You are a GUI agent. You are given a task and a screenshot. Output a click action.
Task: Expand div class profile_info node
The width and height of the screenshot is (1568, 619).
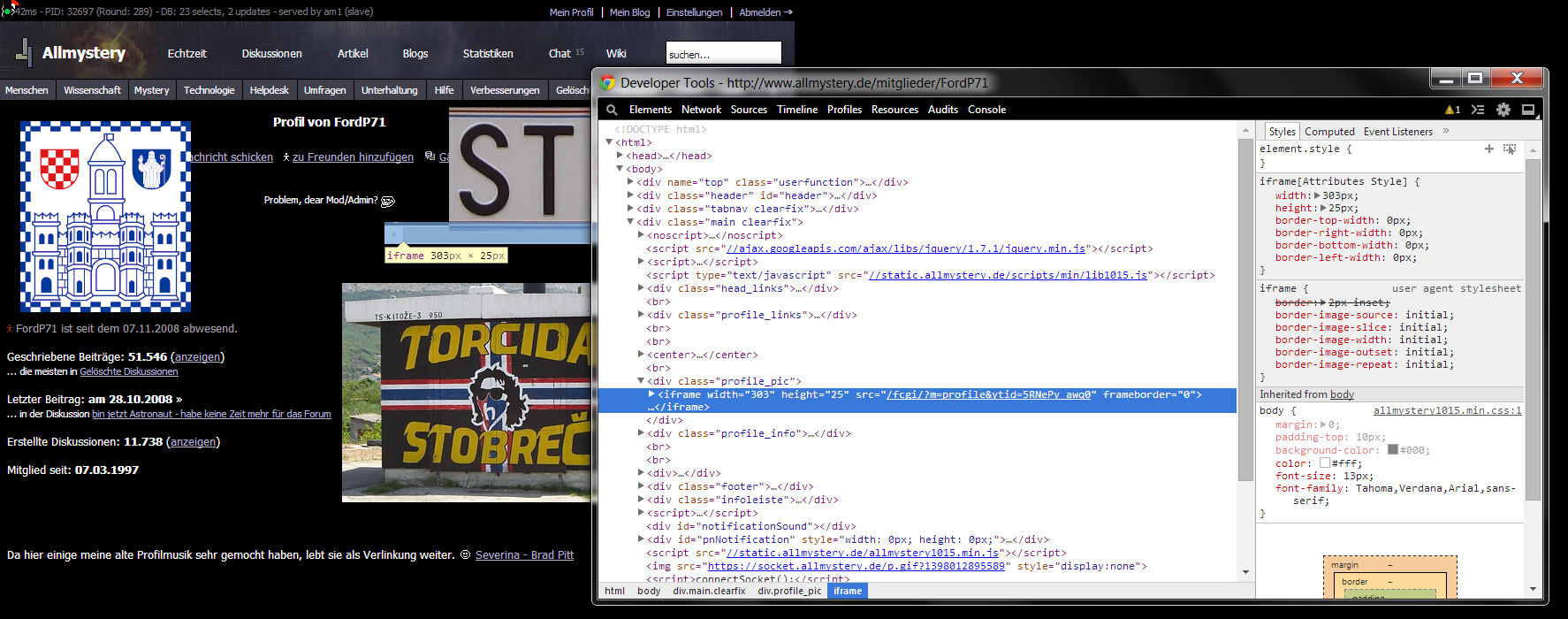[x=641, y=433]
